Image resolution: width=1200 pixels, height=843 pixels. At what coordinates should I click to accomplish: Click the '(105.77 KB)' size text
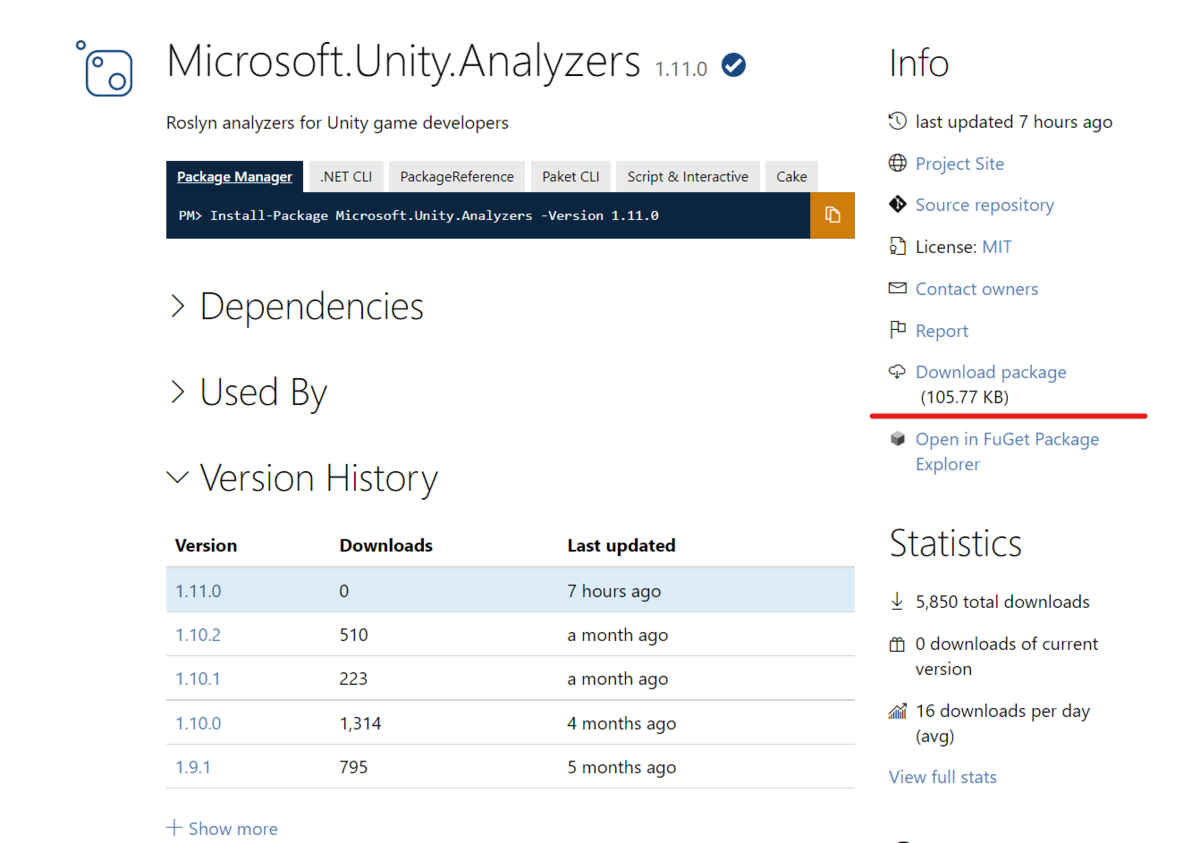[965, 397]
